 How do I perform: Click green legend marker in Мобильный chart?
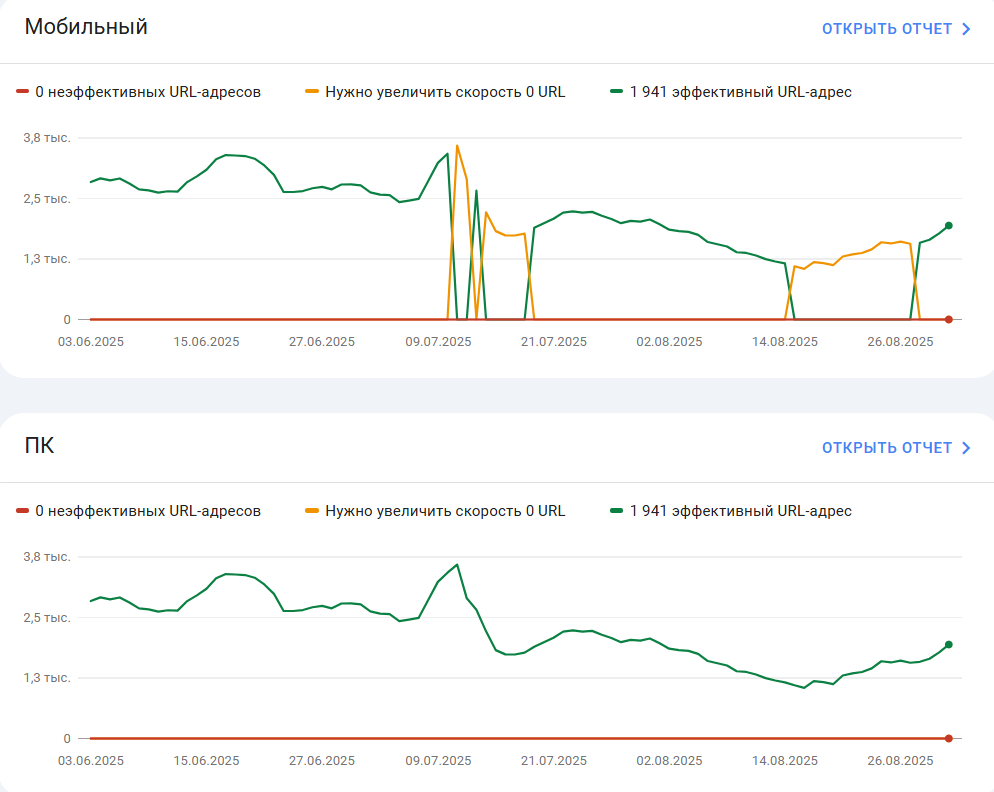pos(616,92)
